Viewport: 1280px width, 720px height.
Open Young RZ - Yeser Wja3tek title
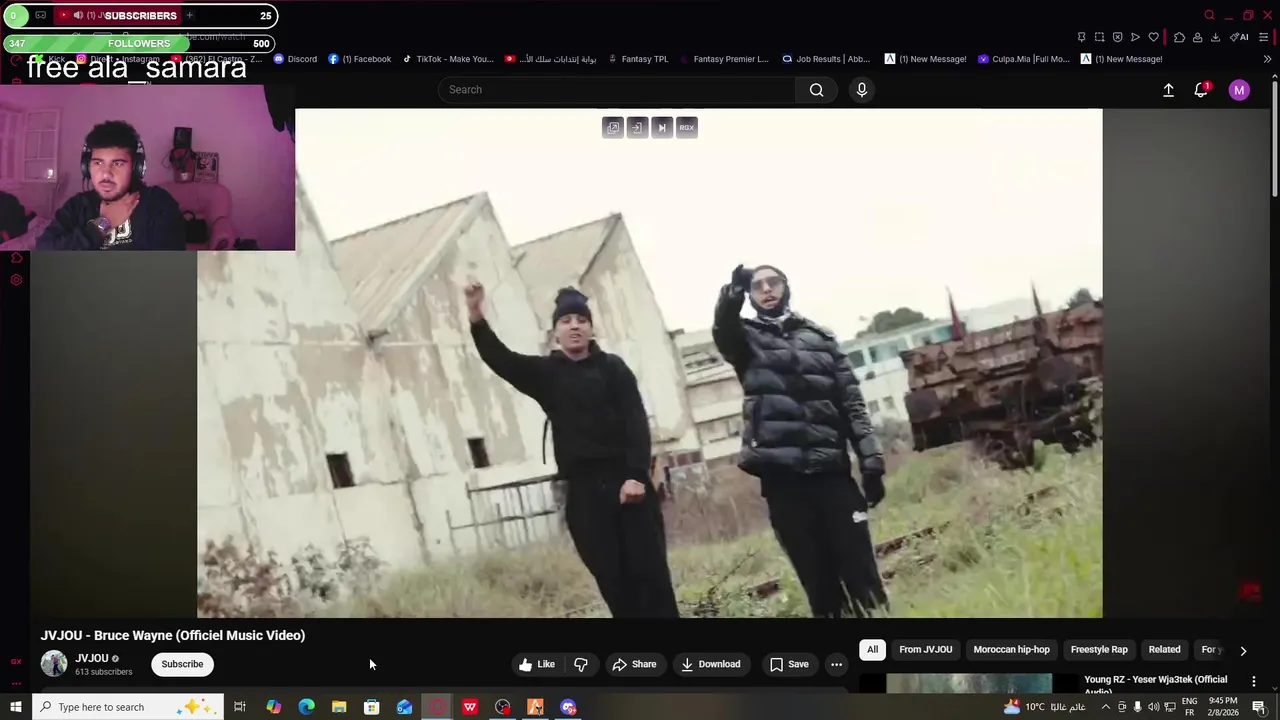(1156, 684)
